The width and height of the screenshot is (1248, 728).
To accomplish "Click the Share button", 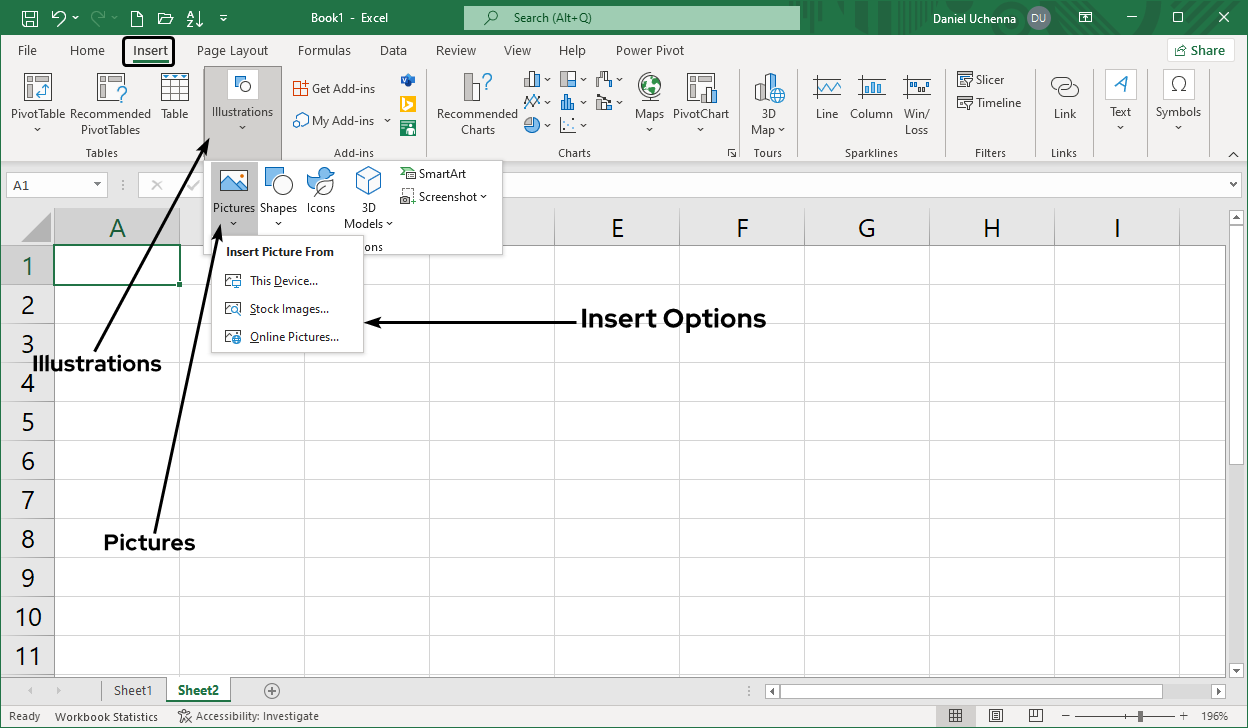I will [x=1199, y=51].
